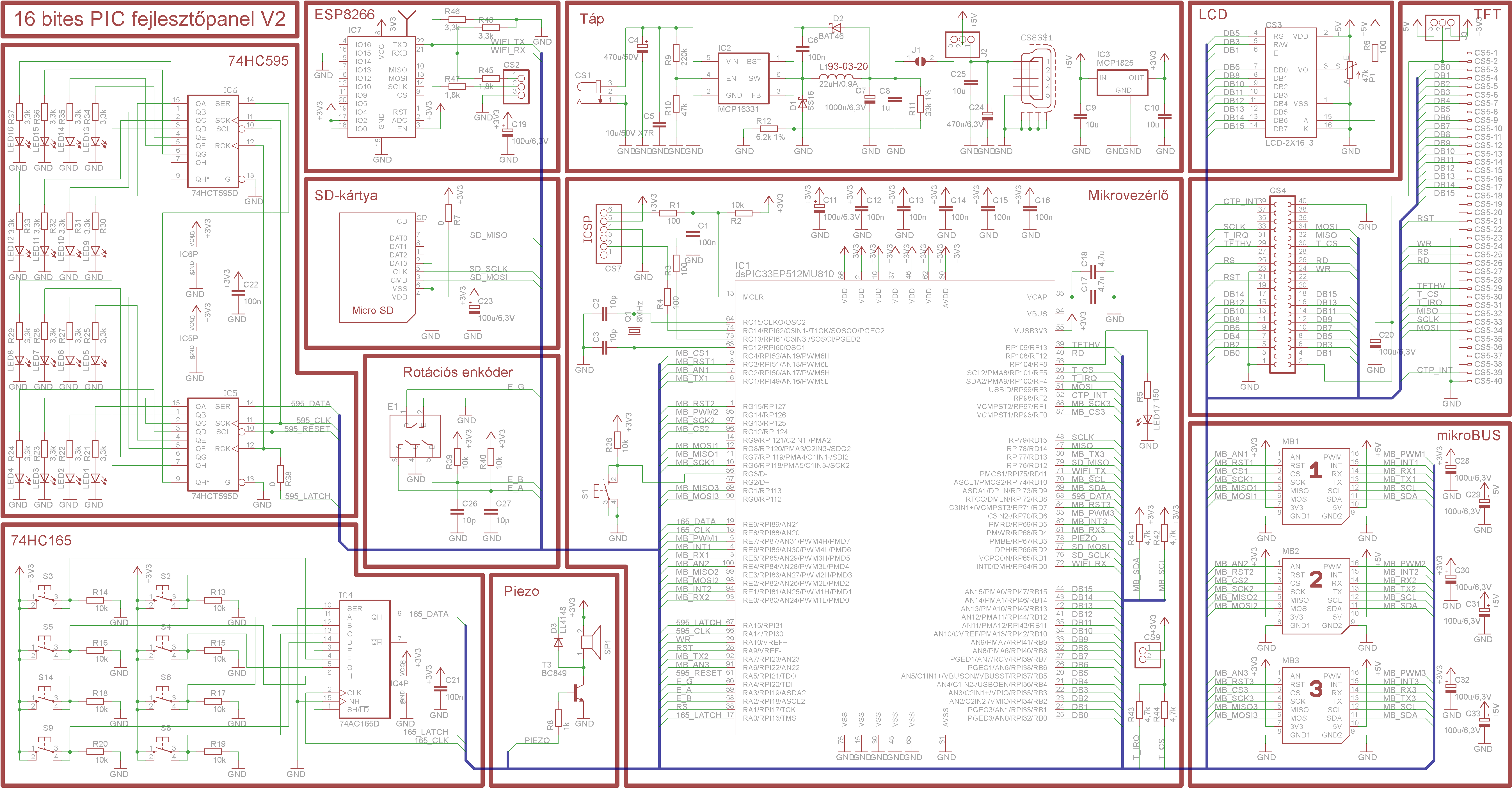1512x788 pixels.
Task: Select the MCLR pin label on IC1
Action: point(753,296)
